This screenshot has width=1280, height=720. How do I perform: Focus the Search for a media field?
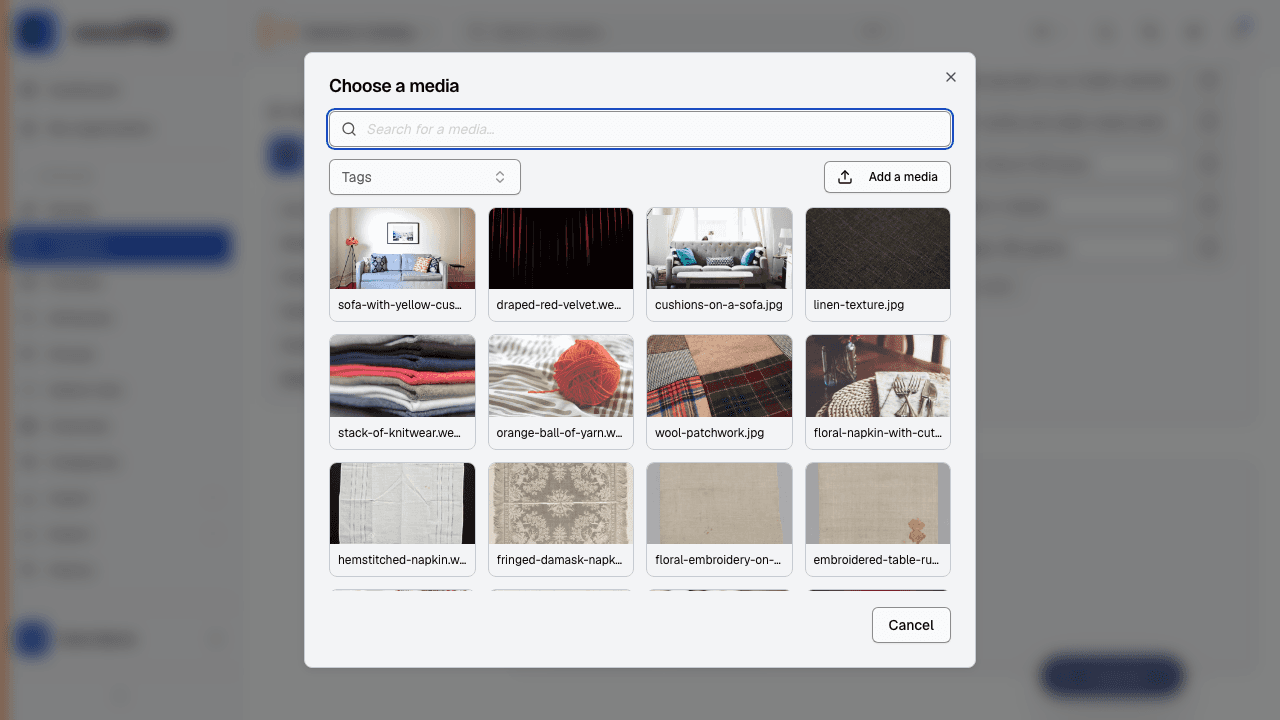tap(640, 129)
